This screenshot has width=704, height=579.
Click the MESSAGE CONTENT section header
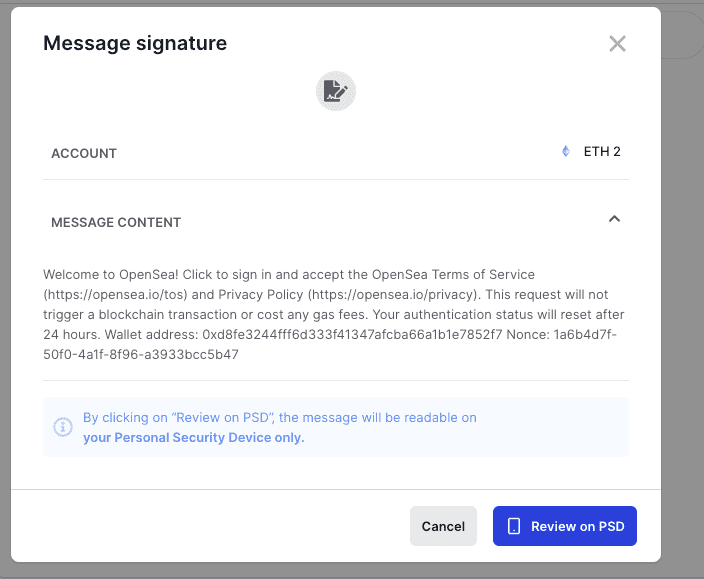click(x=116, y=222)
